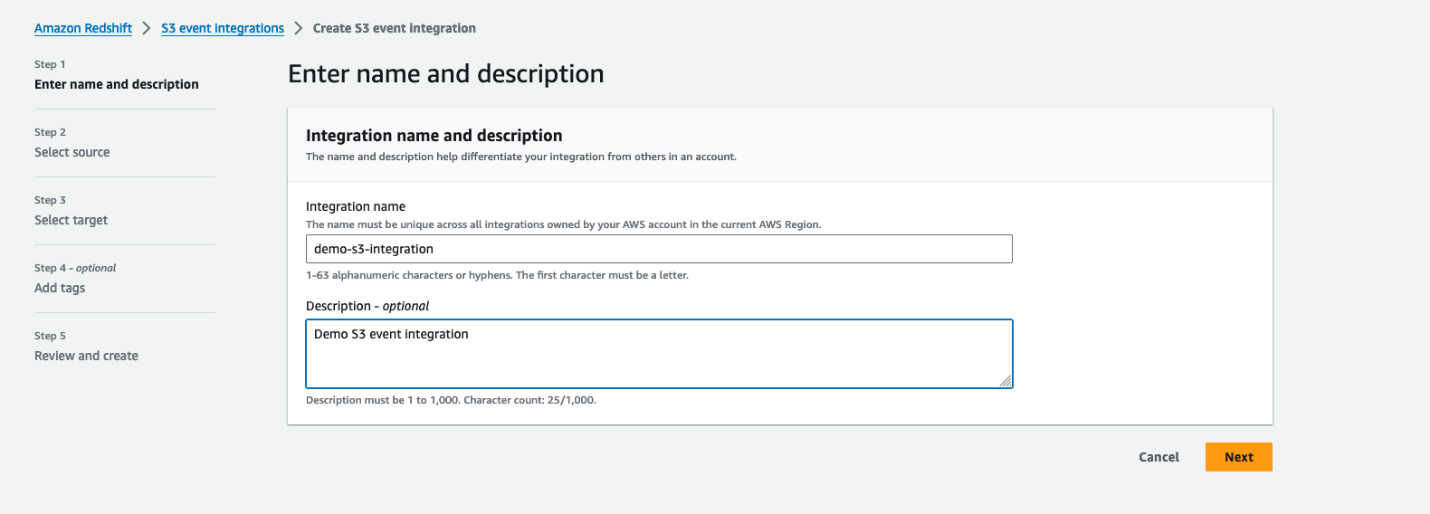1430x514 pixels.
Task: Click the Create S3 event integration breadcrumb
Action: 394,28
